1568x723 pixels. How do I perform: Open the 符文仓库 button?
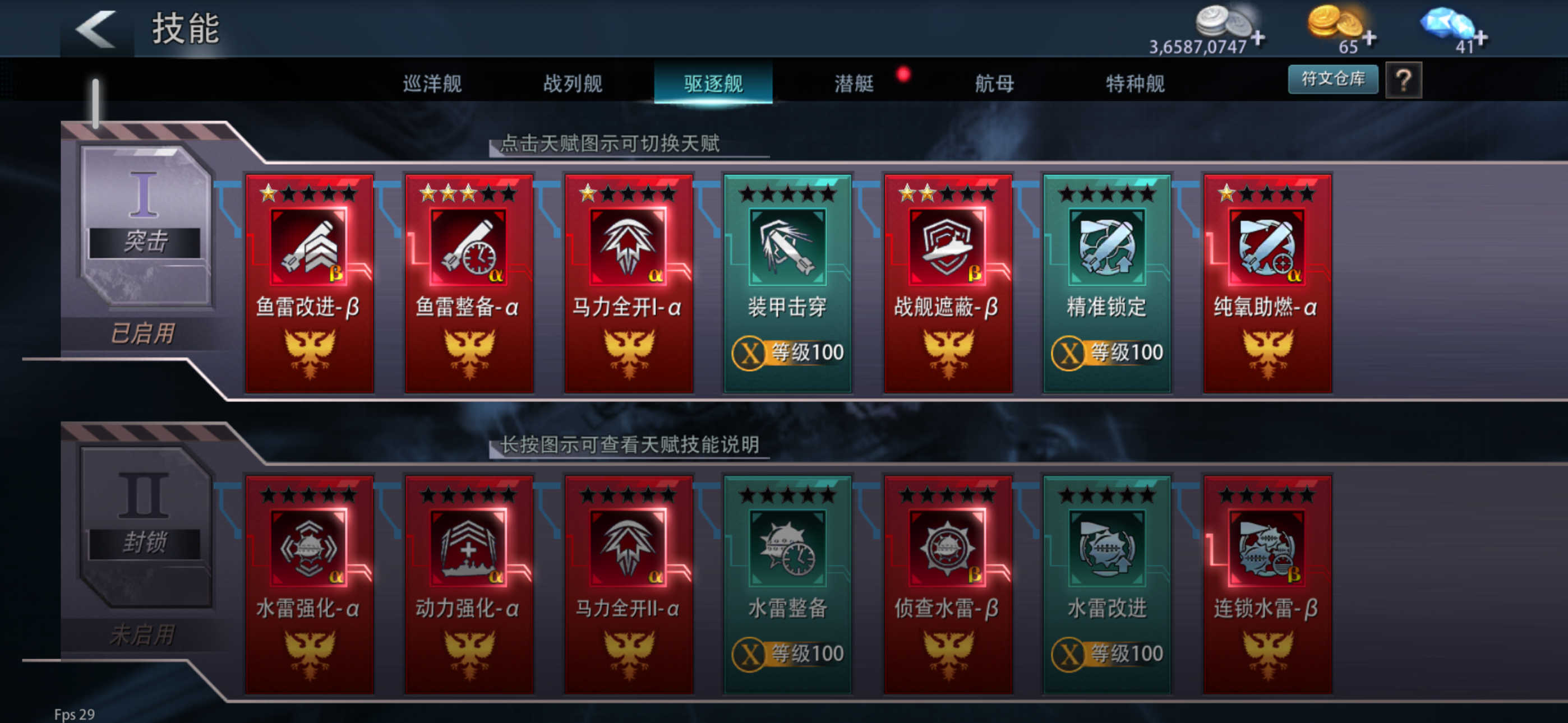click(1333, 80)
